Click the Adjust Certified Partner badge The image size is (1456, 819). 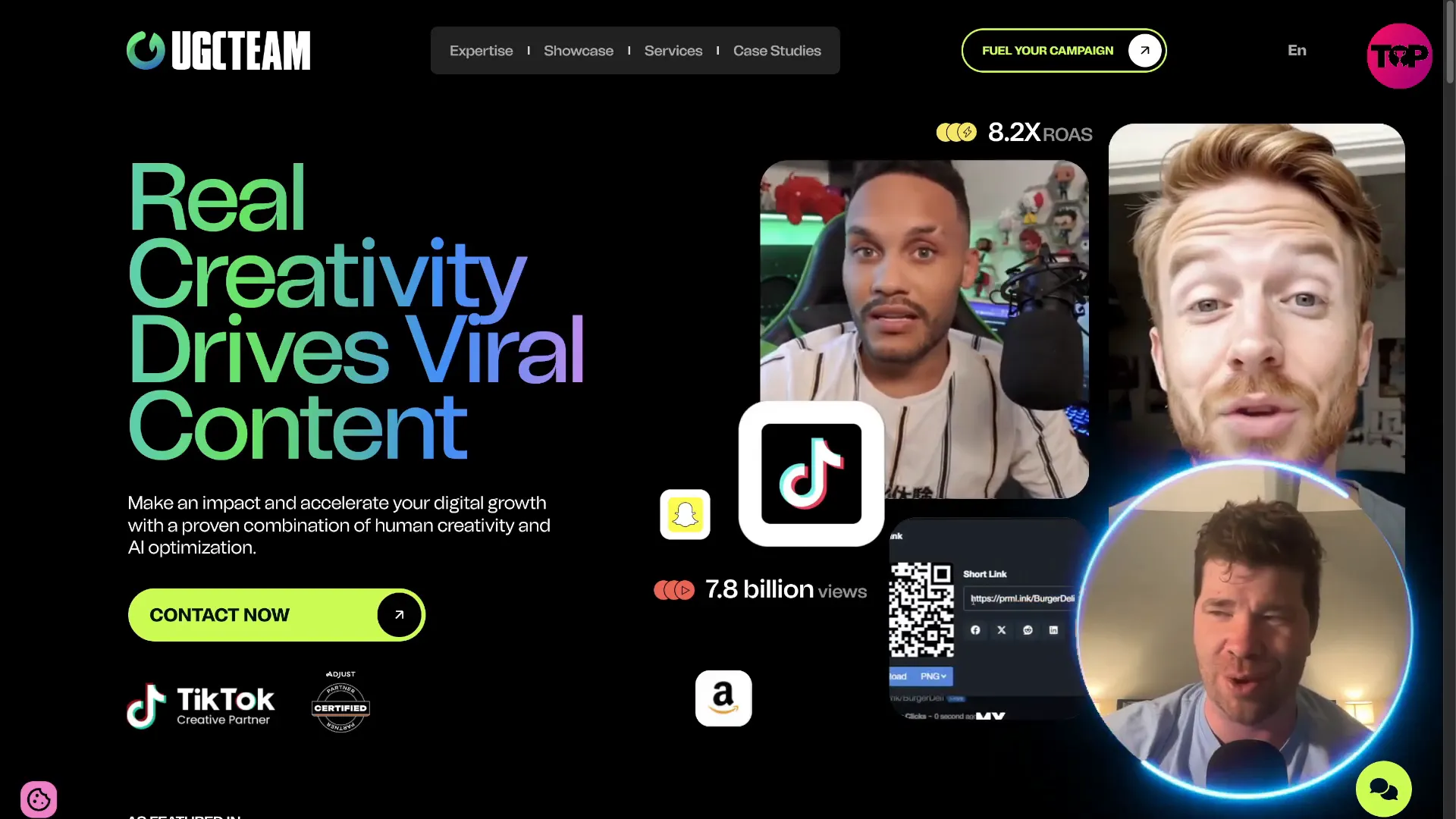click(340, 701)
